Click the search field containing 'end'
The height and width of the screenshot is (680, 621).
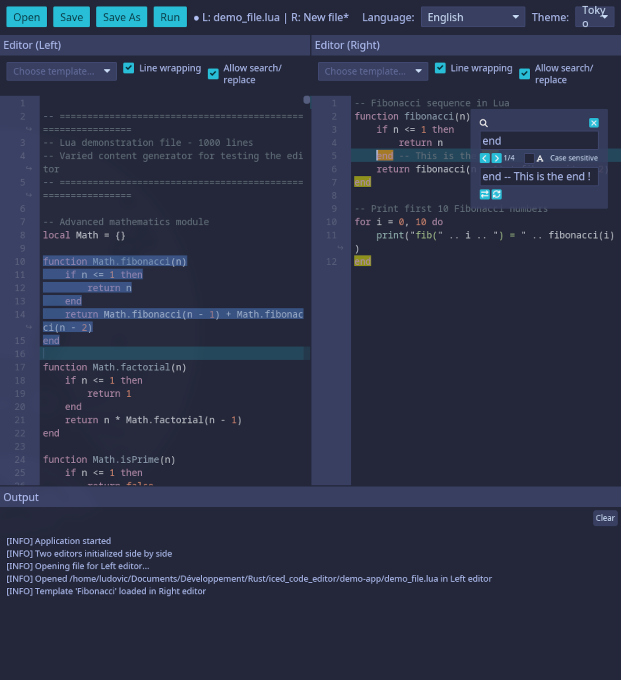coord(539,141)
